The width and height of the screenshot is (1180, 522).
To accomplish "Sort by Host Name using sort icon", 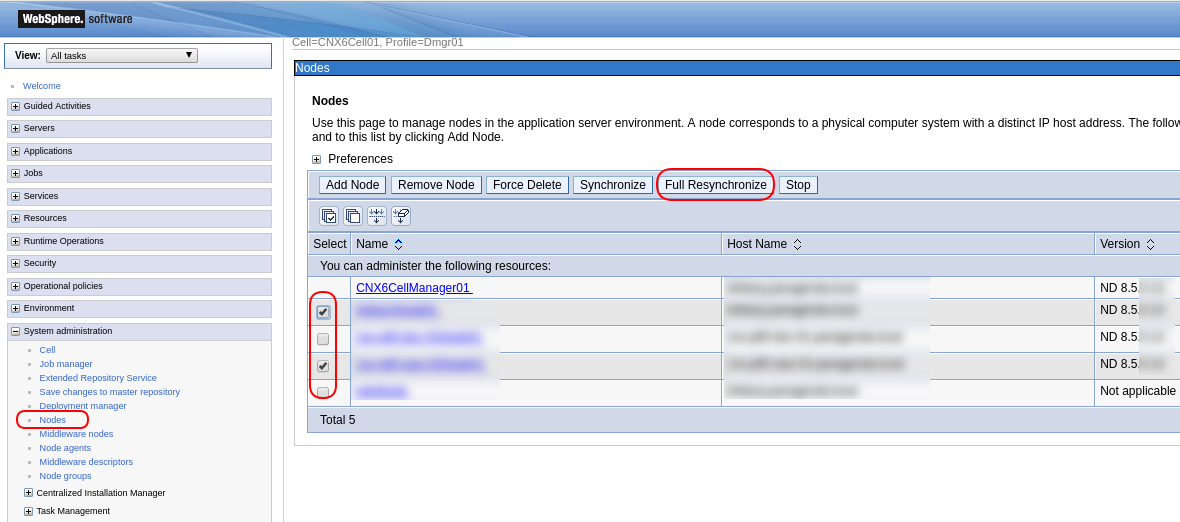I will (x=797, y=244).
